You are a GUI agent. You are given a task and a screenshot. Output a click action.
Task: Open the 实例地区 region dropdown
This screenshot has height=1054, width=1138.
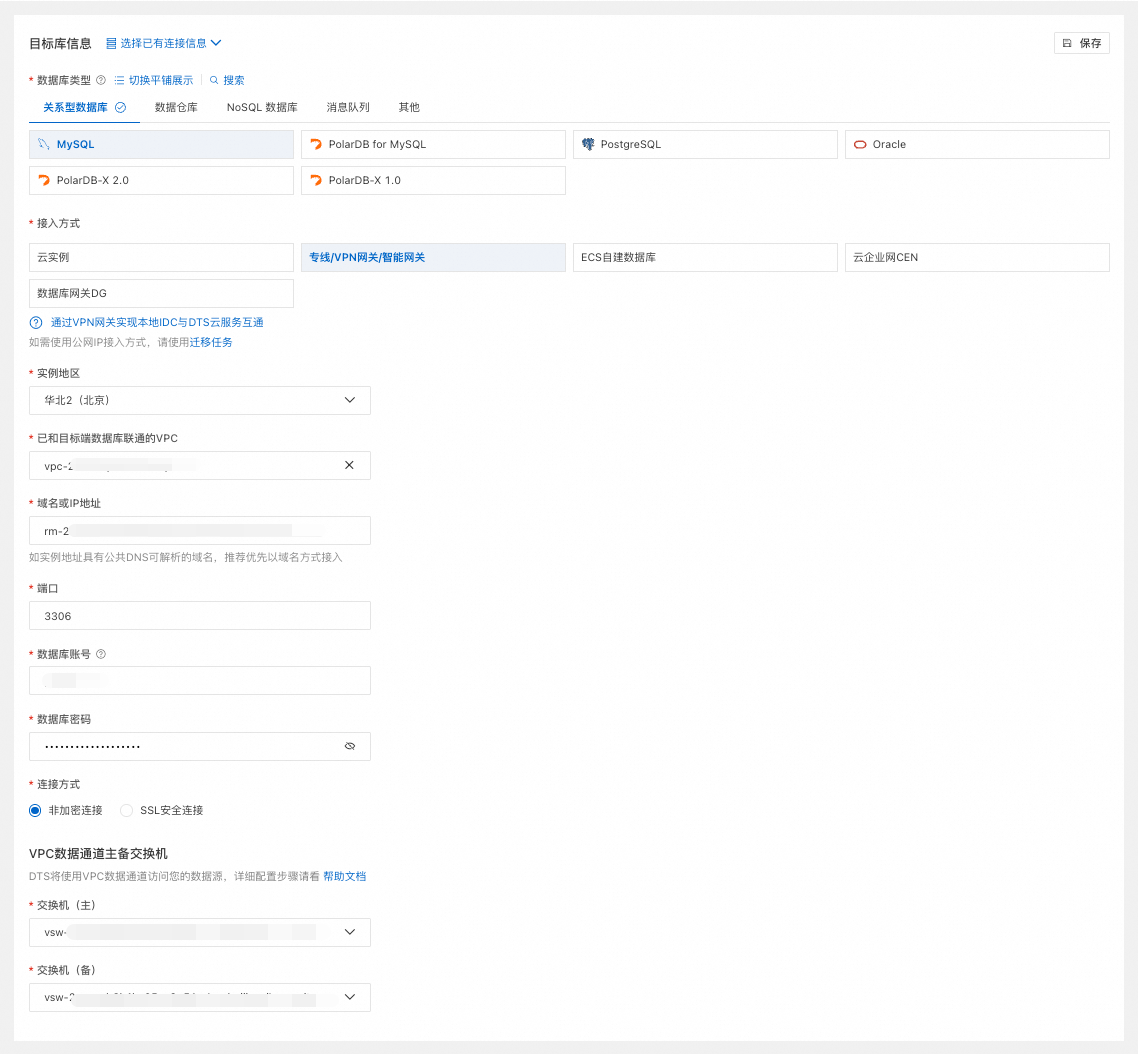(200, 401)
